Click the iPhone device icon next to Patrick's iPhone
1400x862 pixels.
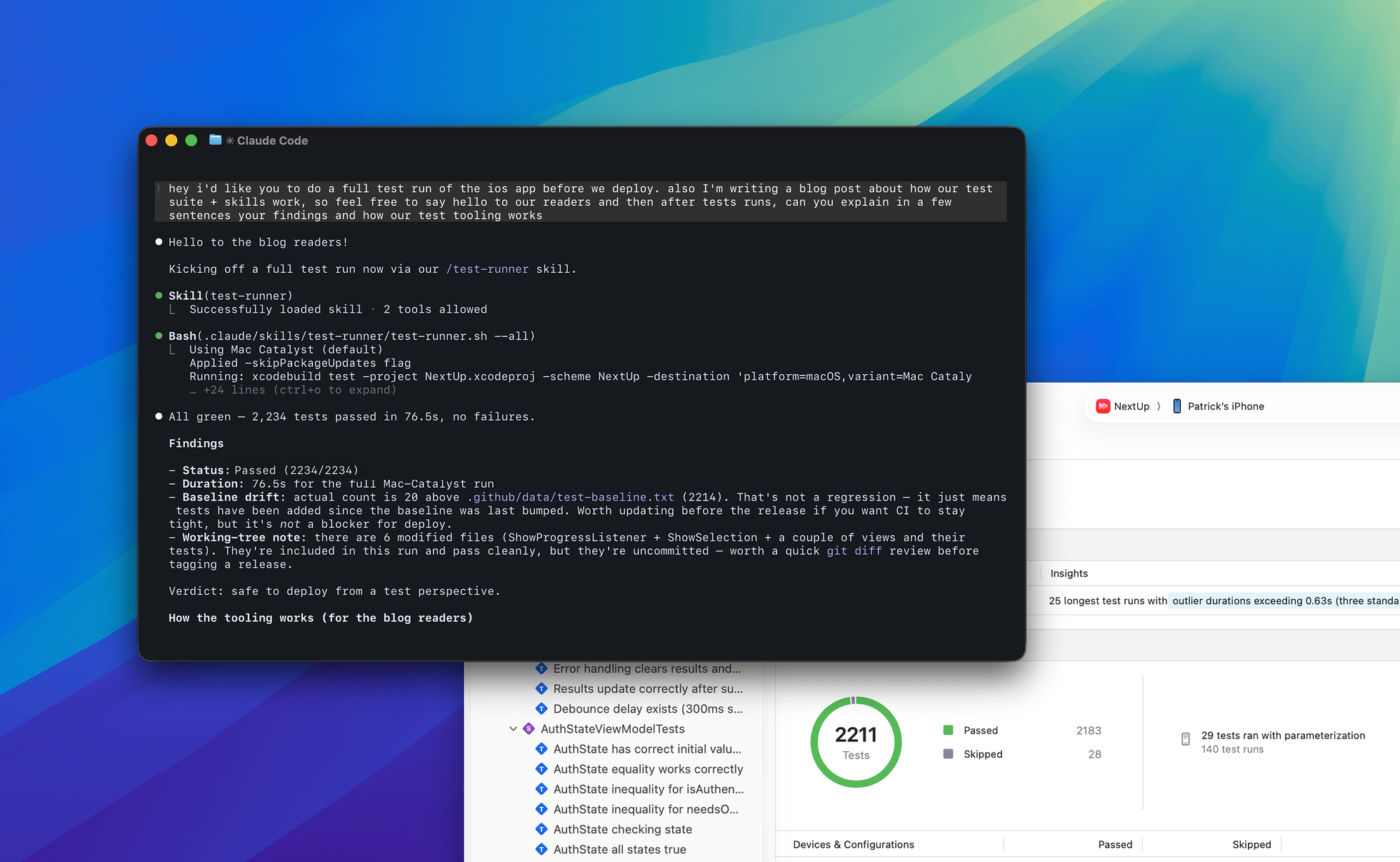pyautogui.click(x=1176, y=406)
